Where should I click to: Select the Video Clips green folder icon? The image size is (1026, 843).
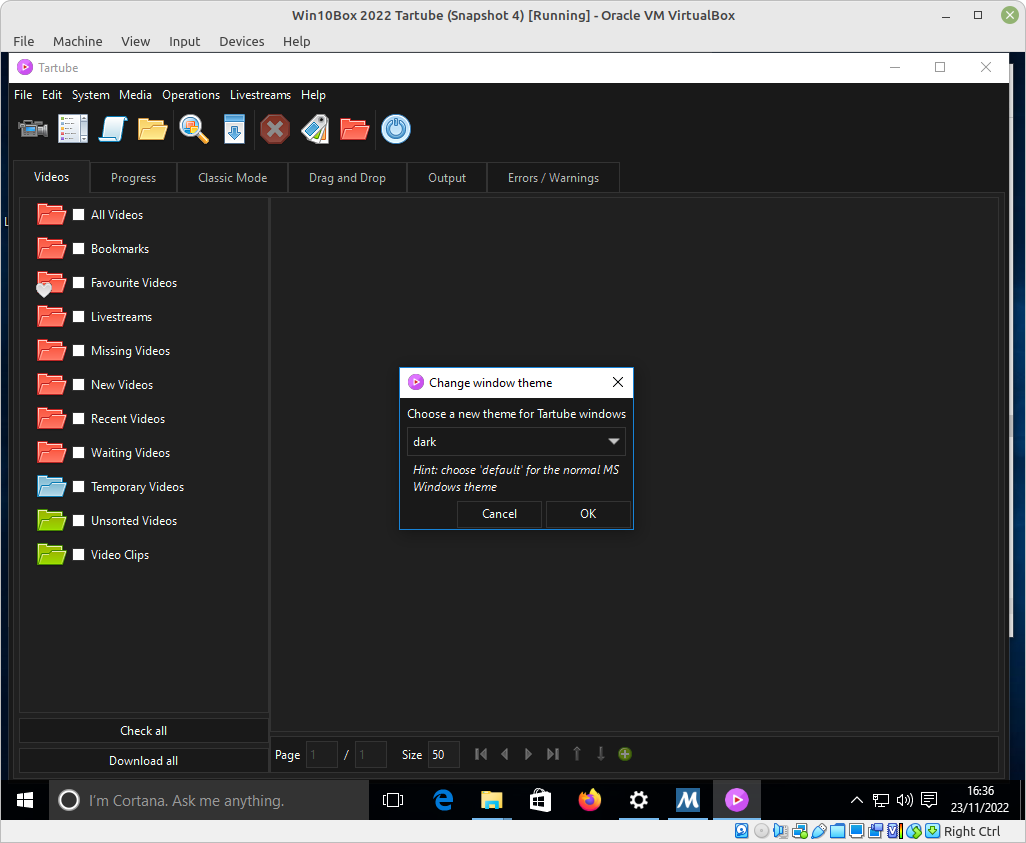pos(52,555)
